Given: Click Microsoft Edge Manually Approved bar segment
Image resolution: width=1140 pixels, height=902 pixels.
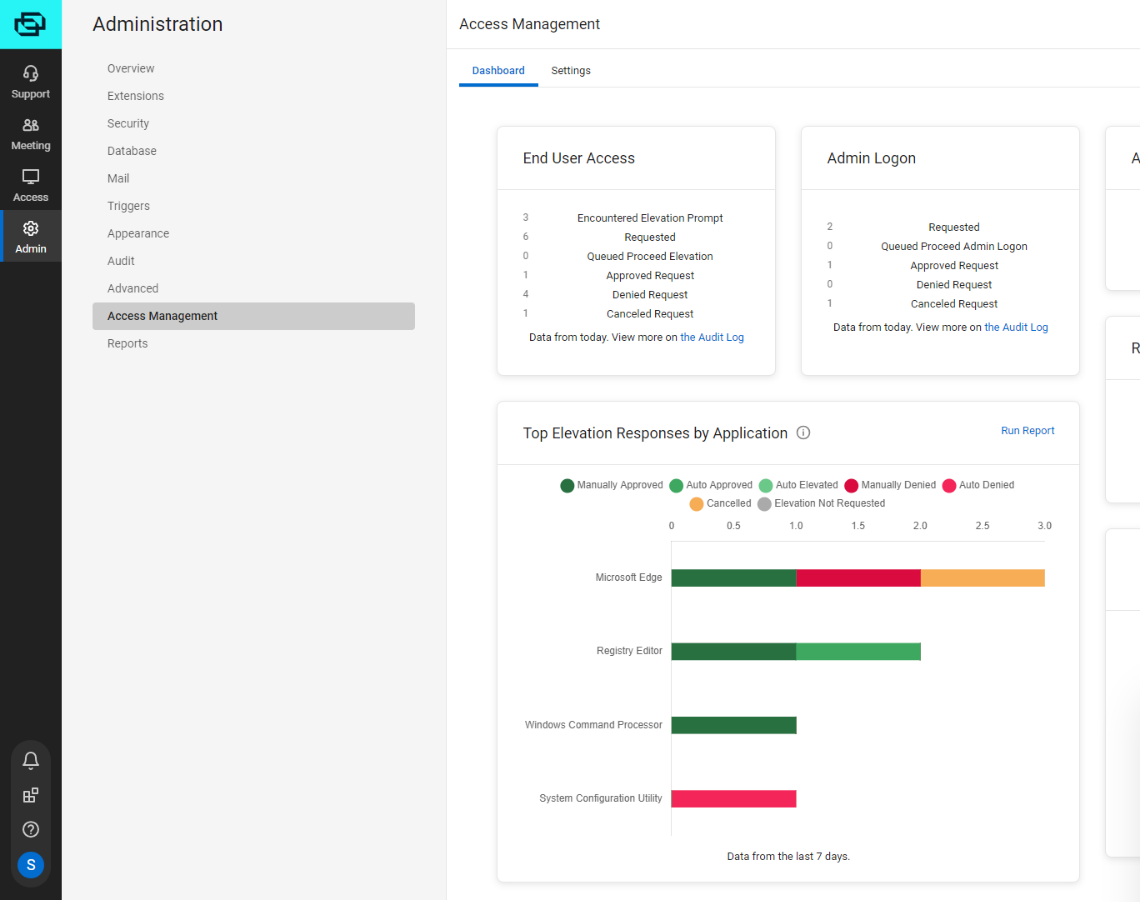Looking at the screenshot, I should coord(734,579).
